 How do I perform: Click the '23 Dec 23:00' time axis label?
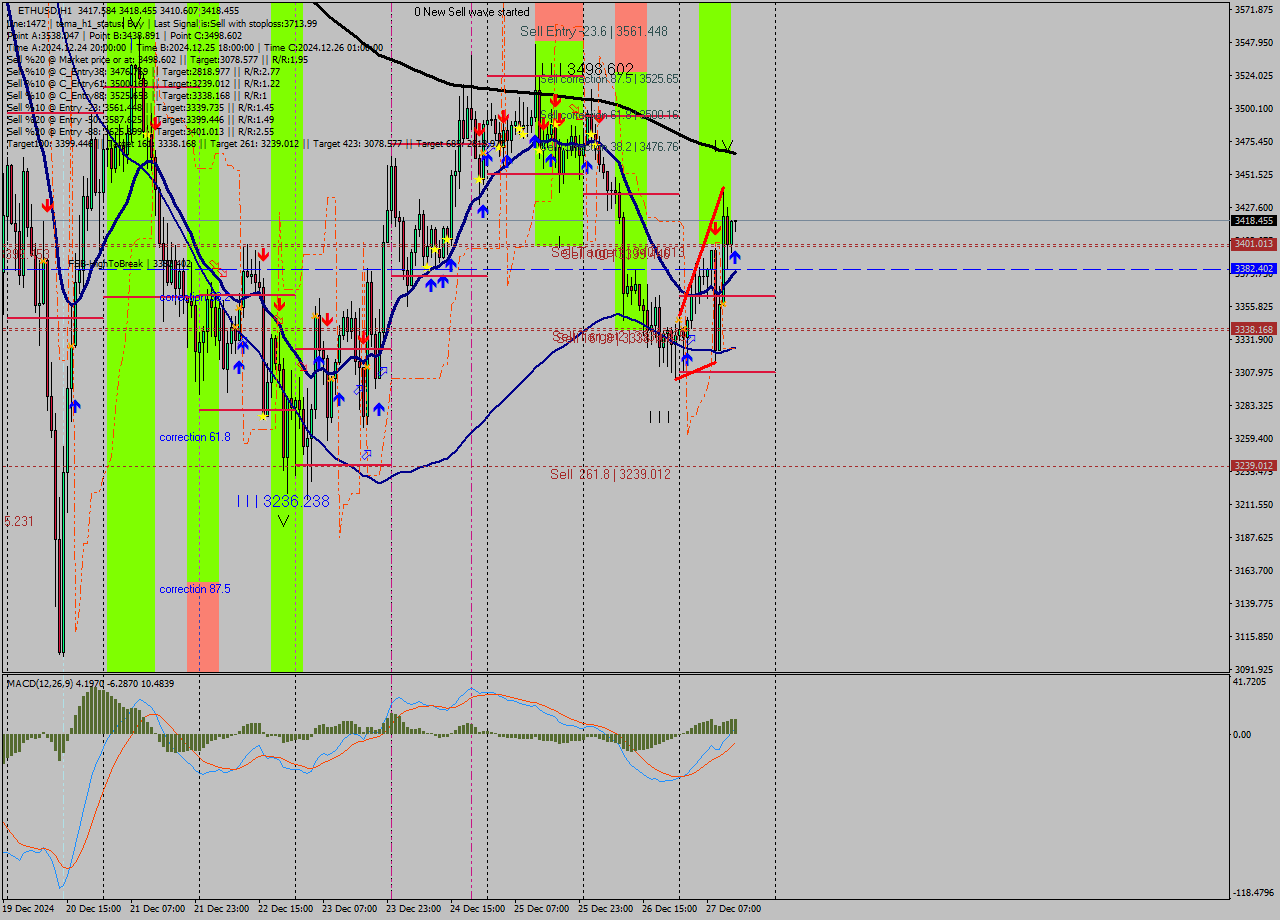[413, 909]
